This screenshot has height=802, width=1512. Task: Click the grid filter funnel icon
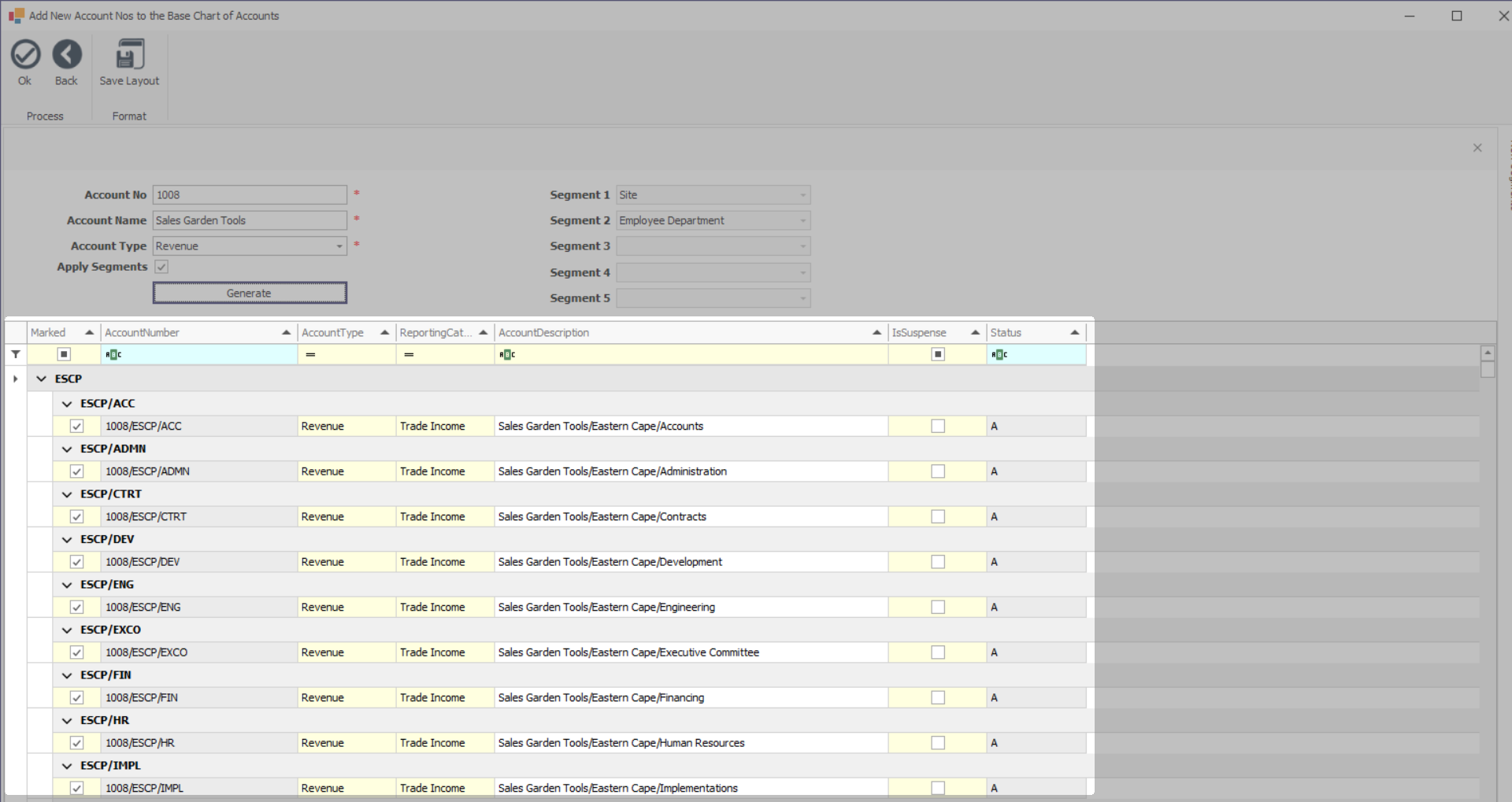tap(16, 354)
